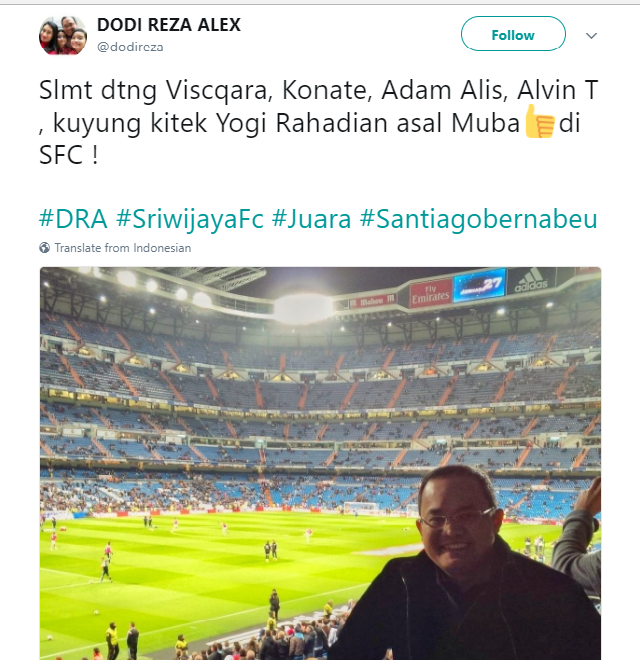Click the thumbs-up emoji in the tweet
The width and height of the screenshot is (640, 660).
click(539, 122)
